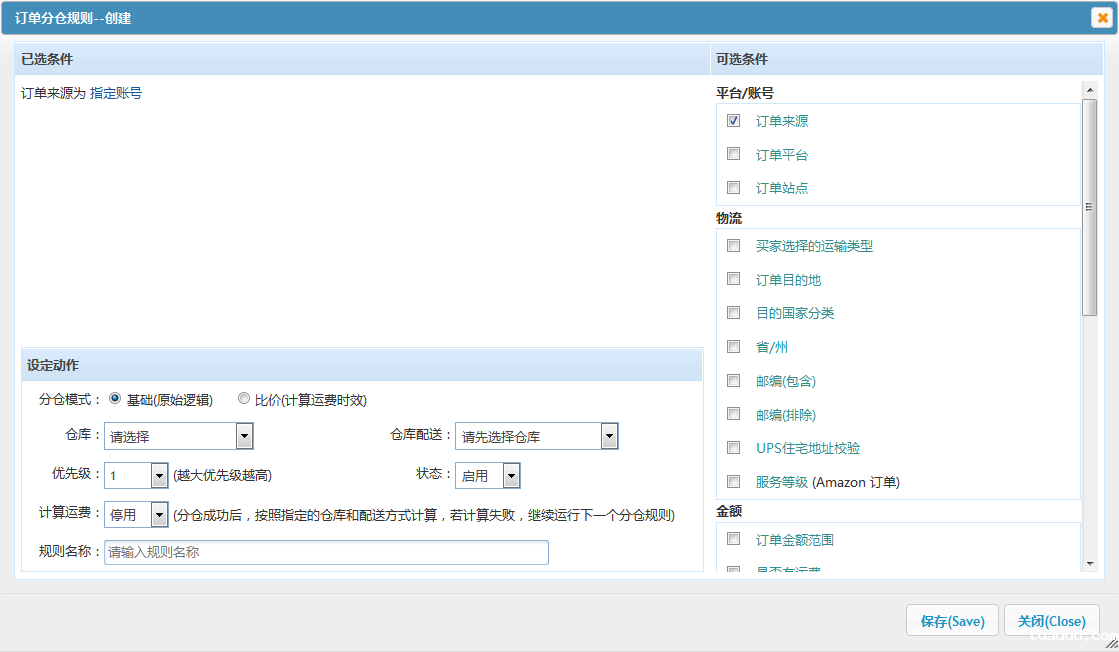1119x652 pixels.
Task: Click the 规则名称 input field
Action: coord(325,552)
